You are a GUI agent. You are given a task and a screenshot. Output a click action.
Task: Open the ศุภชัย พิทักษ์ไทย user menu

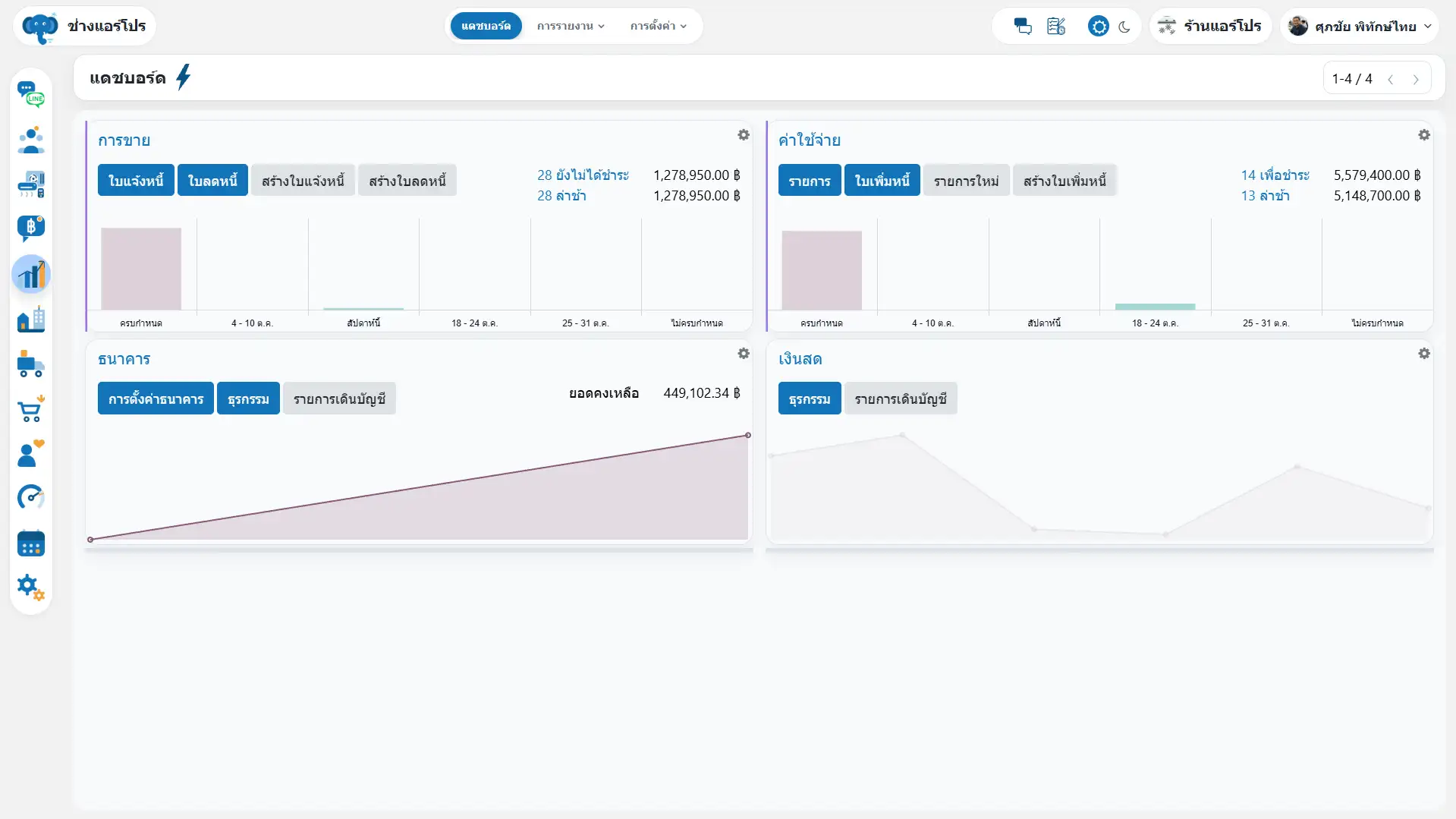(x=1360, y=27)
